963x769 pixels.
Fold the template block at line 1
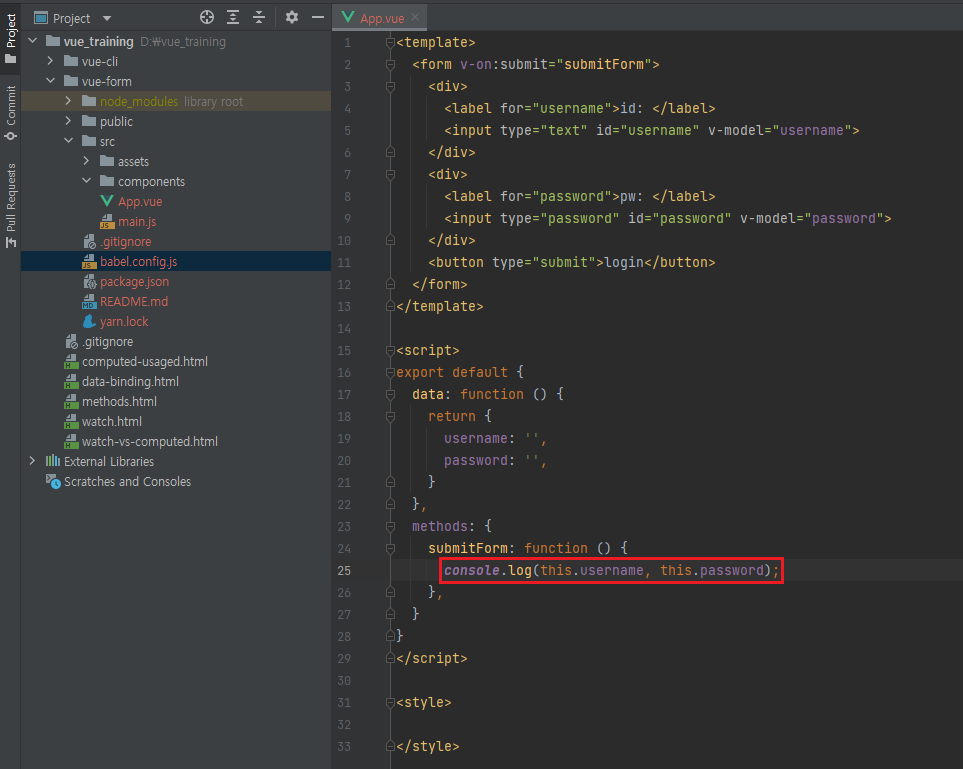(x=390, y=43)
